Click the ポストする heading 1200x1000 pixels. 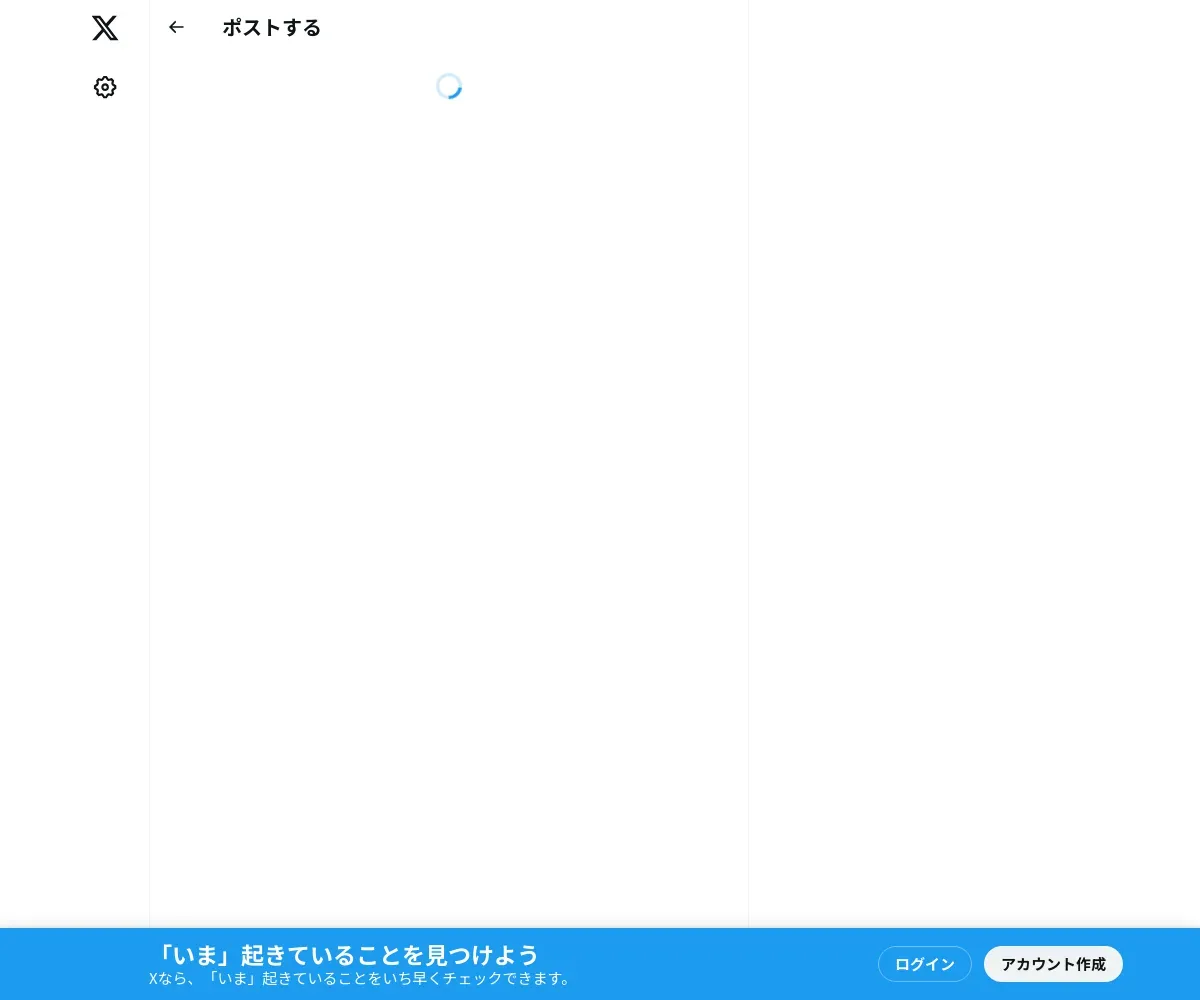(x=272, y=28)
